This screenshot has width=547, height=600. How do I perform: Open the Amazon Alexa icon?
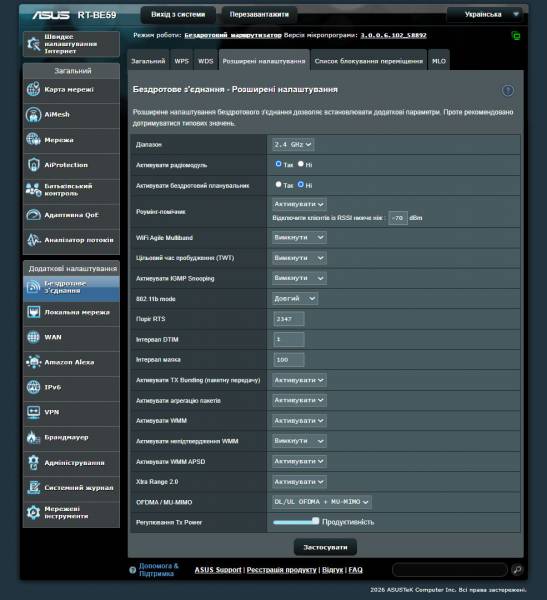tap(33, 362)
